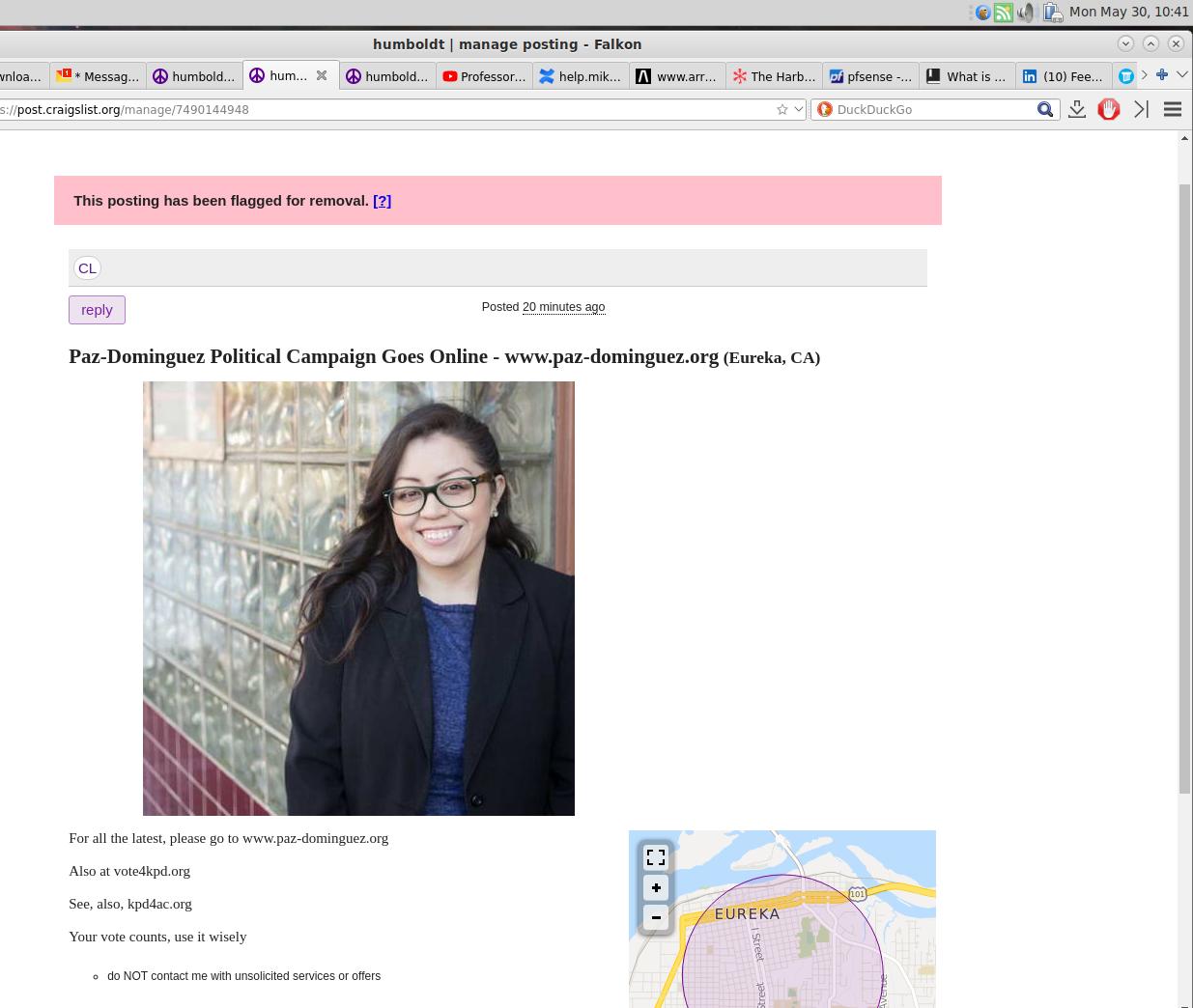Click the green RSS feed tray icon
The height and width of the screenshot is (1008, 1193).
click(1004, 13)
